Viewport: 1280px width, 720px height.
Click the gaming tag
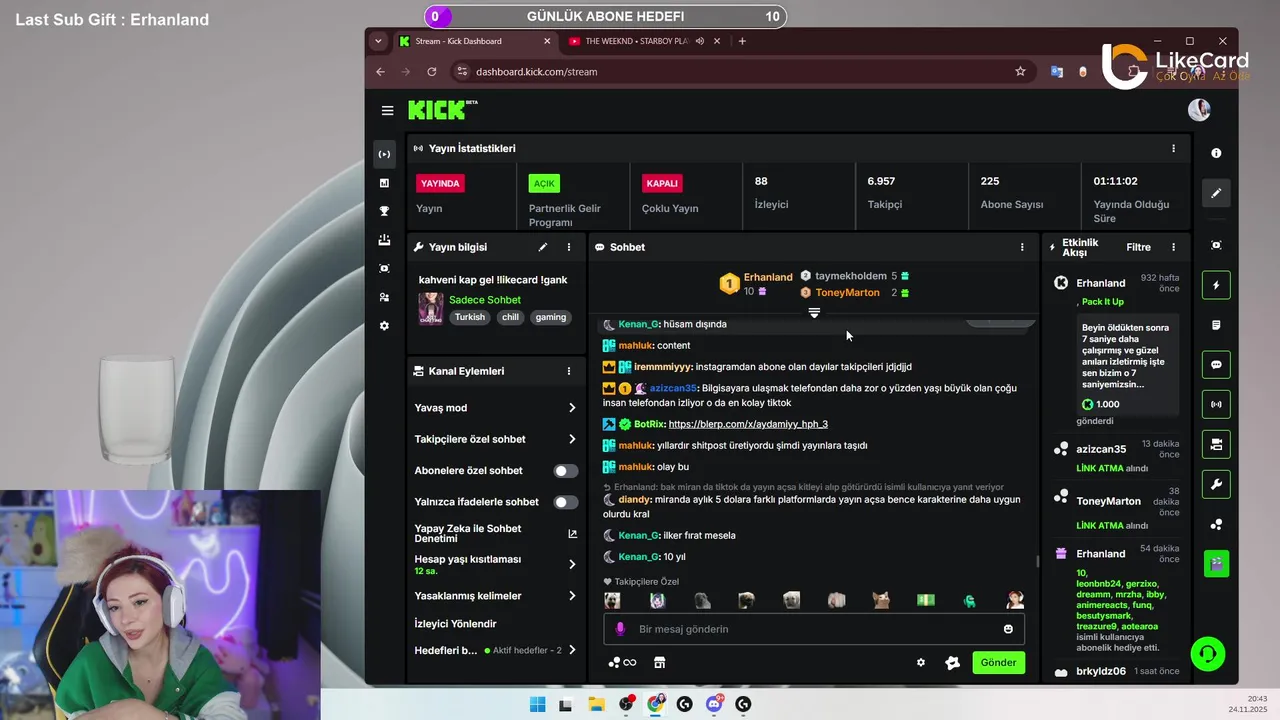[x=551, y=317]
